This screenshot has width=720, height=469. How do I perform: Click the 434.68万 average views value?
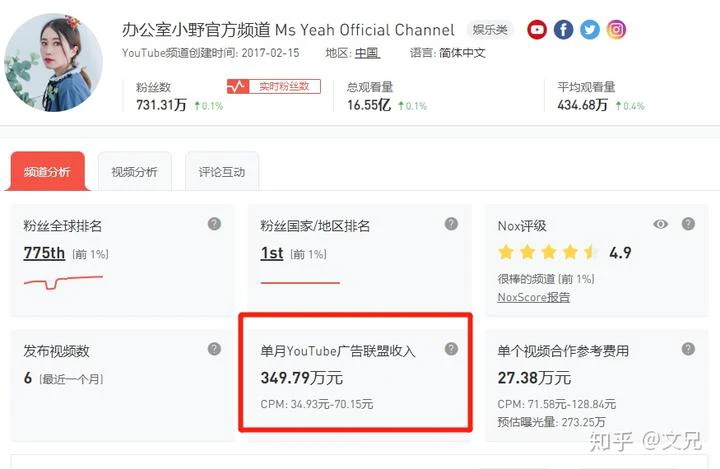click(x=583, y=105)
